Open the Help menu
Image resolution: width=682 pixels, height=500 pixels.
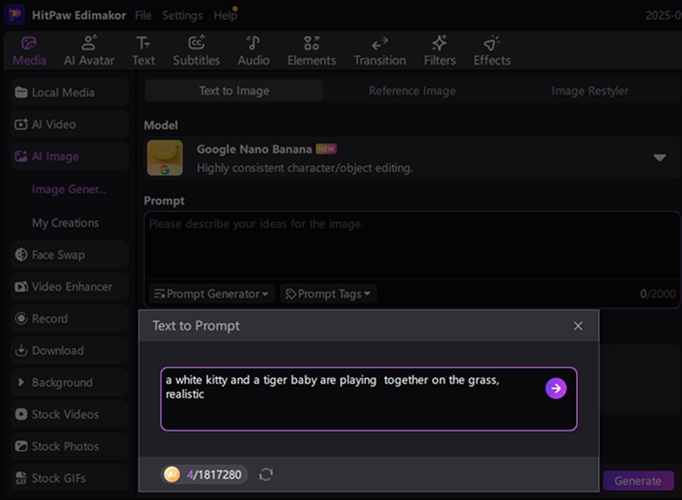coord(225,15)
